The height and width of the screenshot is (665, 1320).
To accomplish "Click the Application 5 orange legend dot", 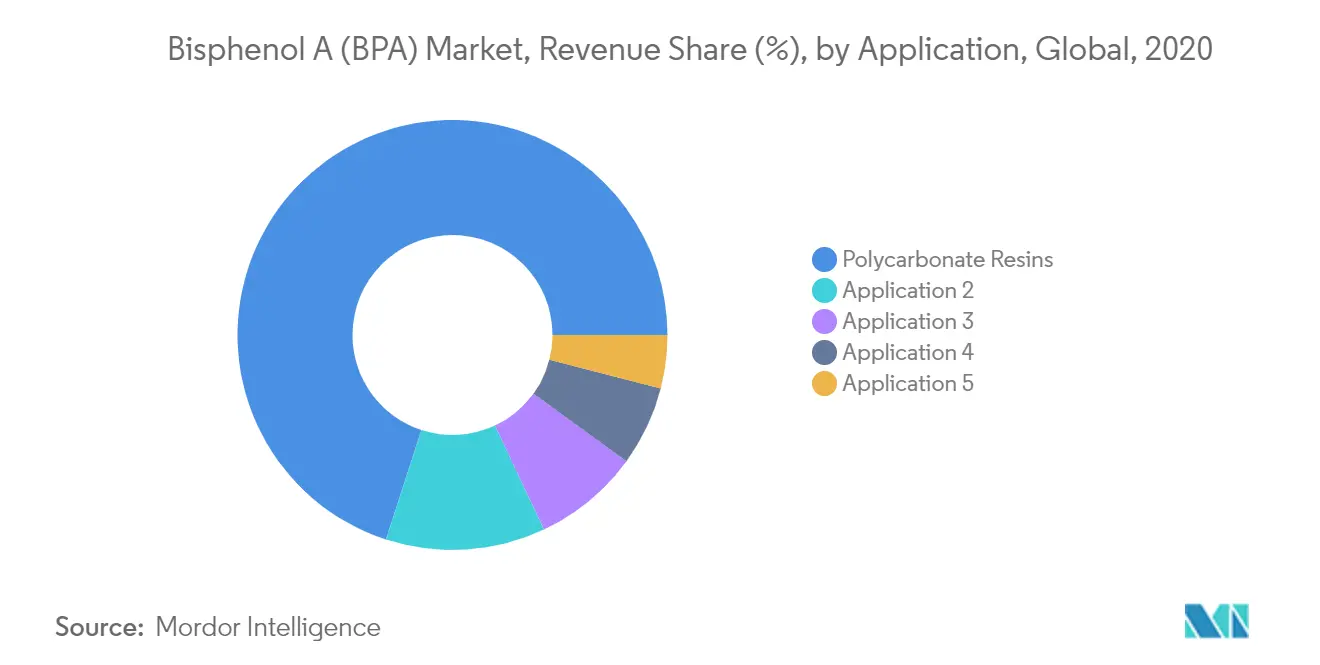I will coord(825,384).
